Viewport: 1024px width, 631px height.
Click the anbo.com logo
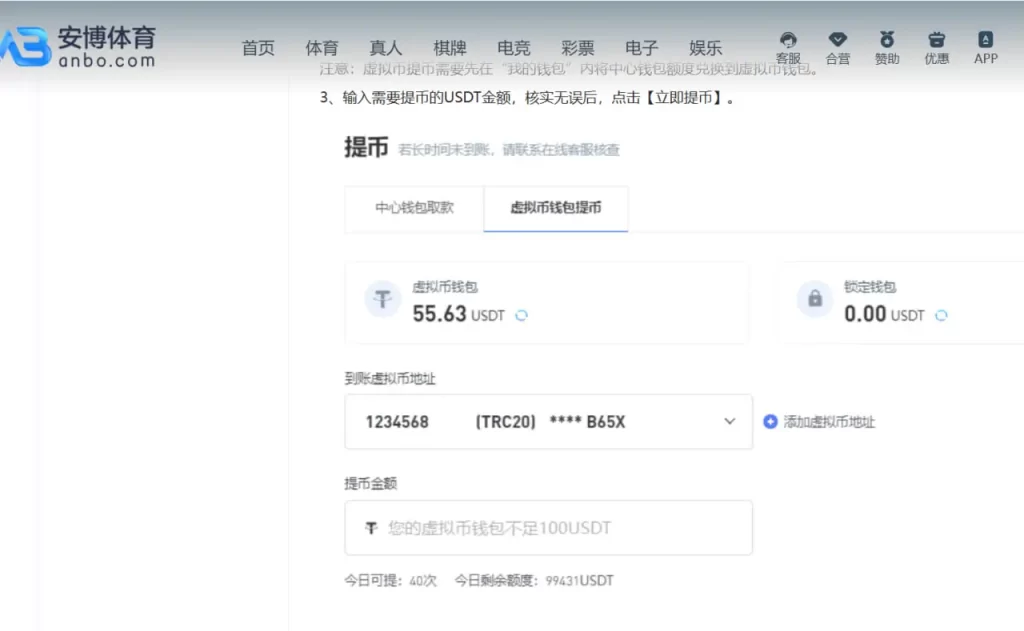coord(80,45)
